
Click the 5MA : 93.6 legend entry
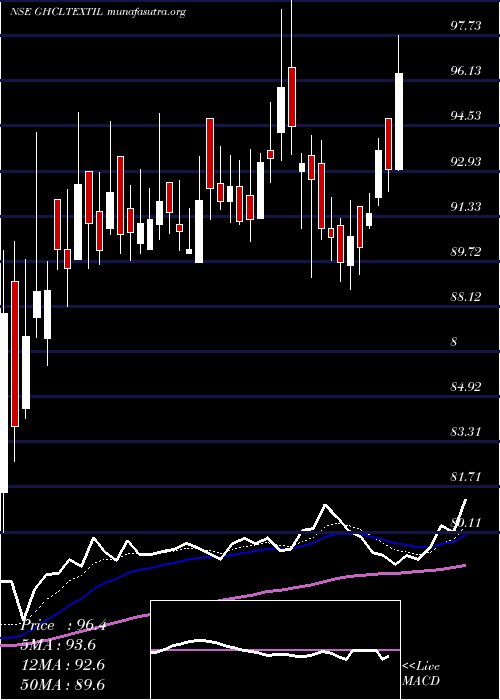(58, 646)
